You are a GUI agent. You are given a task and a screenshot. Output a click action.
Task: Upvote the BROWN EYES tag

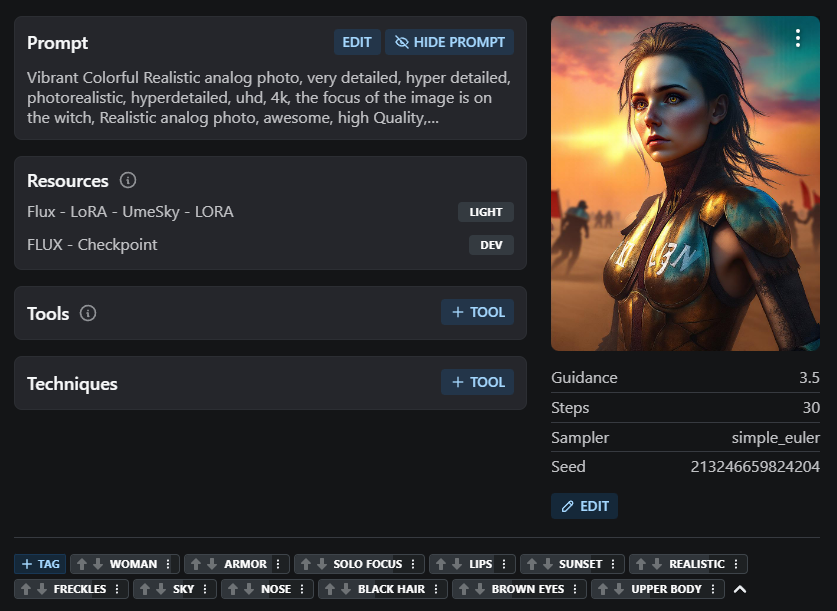tap(464, 589)
